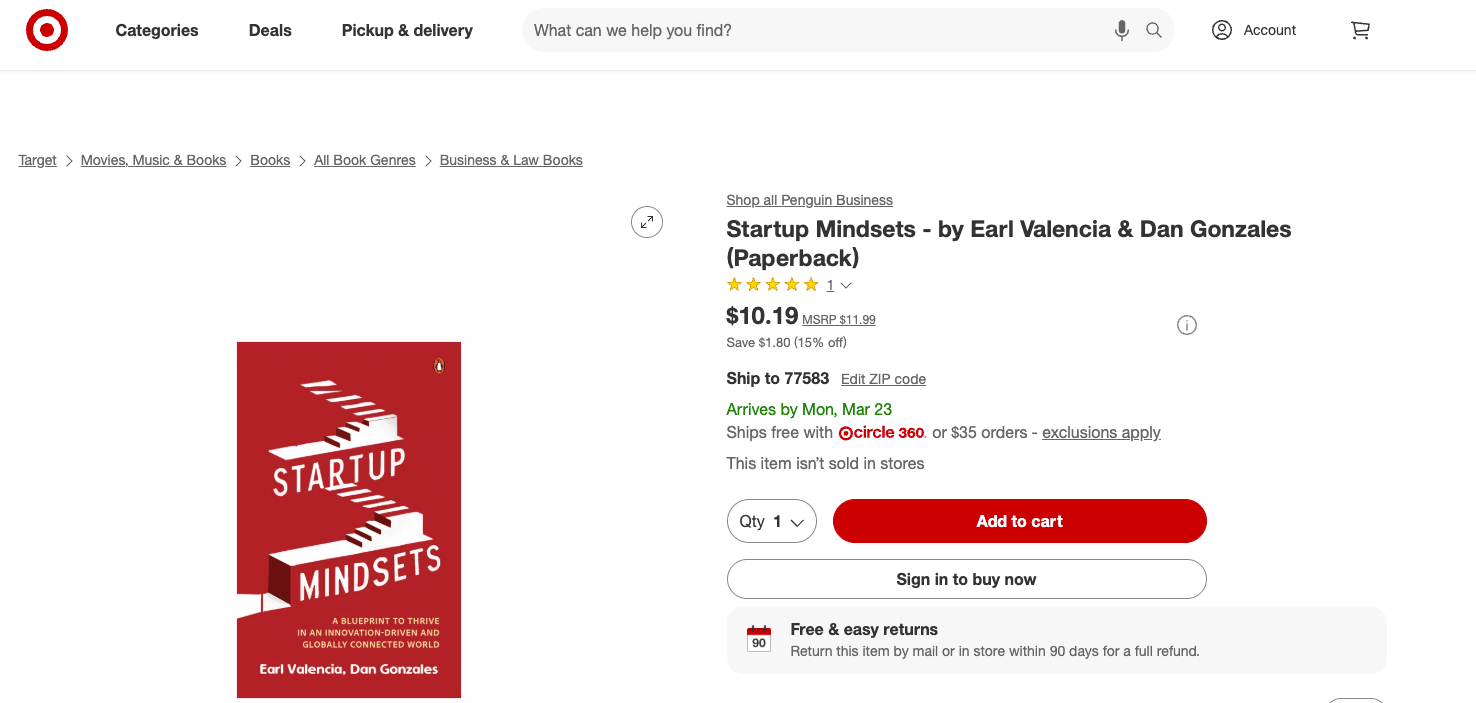Image resolution: width=1476 pixels, height=703 pixels.
Task: Click the Add to cart button
Action: [1019, 521]
